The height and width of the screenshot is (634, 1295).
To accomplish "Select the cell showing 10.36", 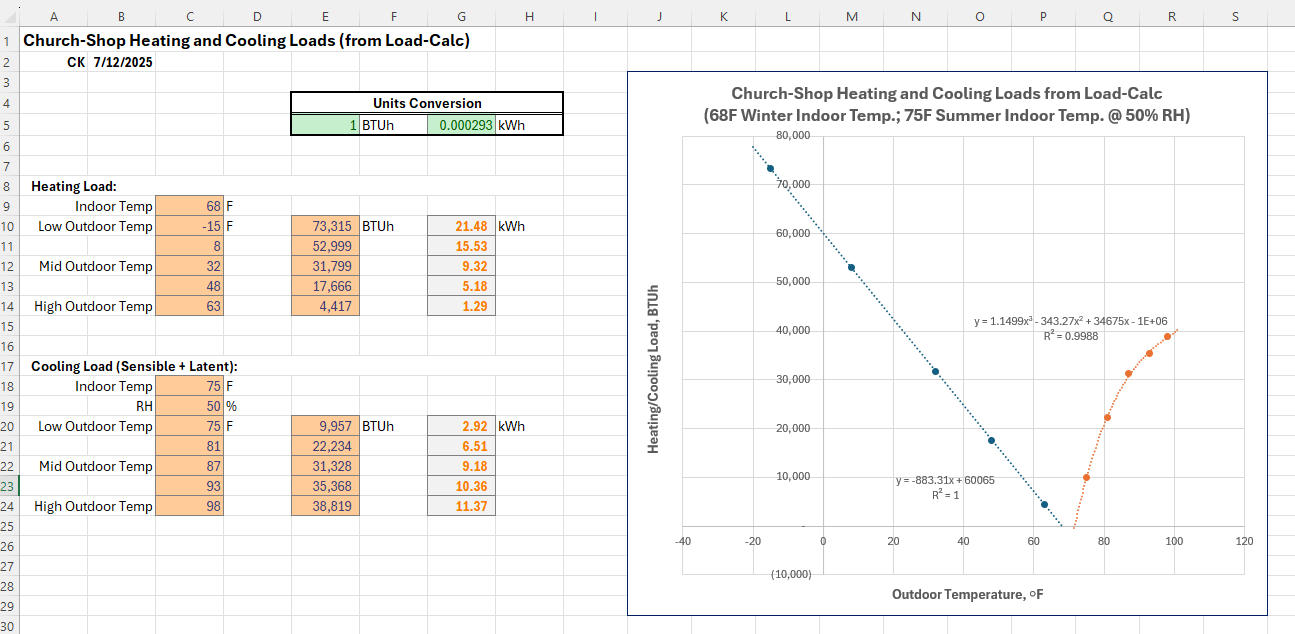I will coord(461,486).
